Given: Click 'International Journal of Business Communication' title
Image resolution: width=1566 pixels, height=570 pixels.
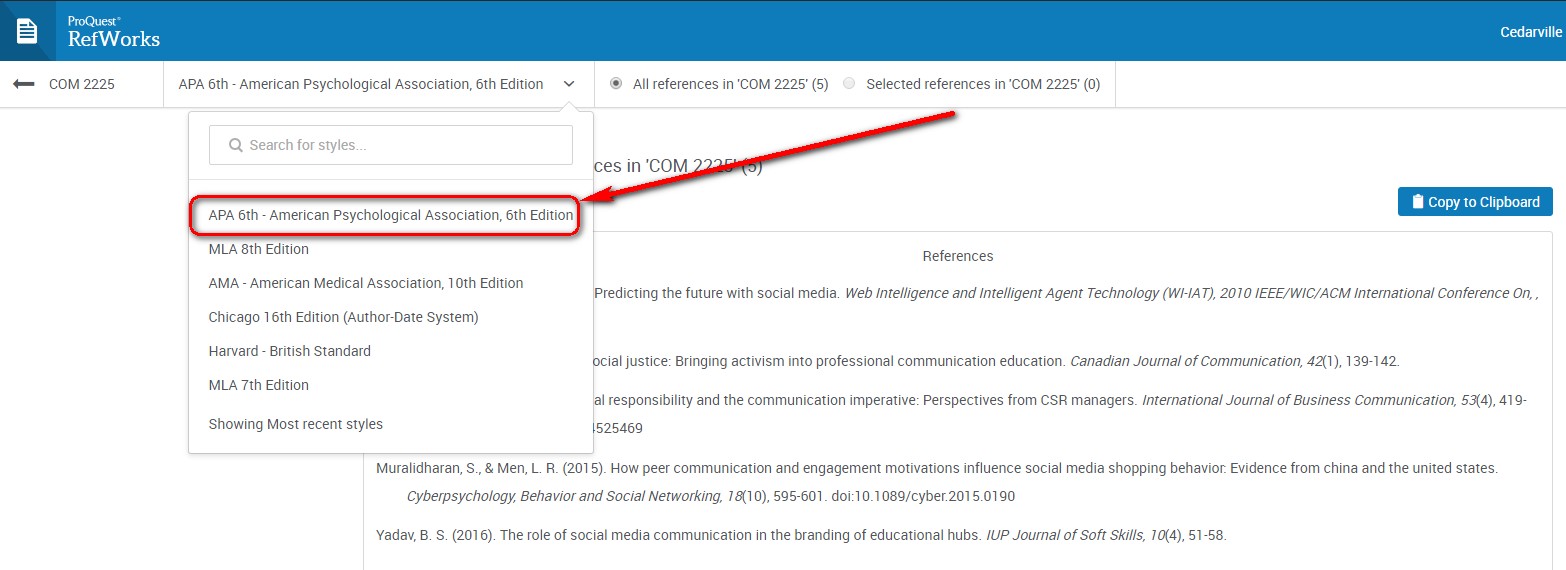Looking at the screenshot, I should point(1298,400).
